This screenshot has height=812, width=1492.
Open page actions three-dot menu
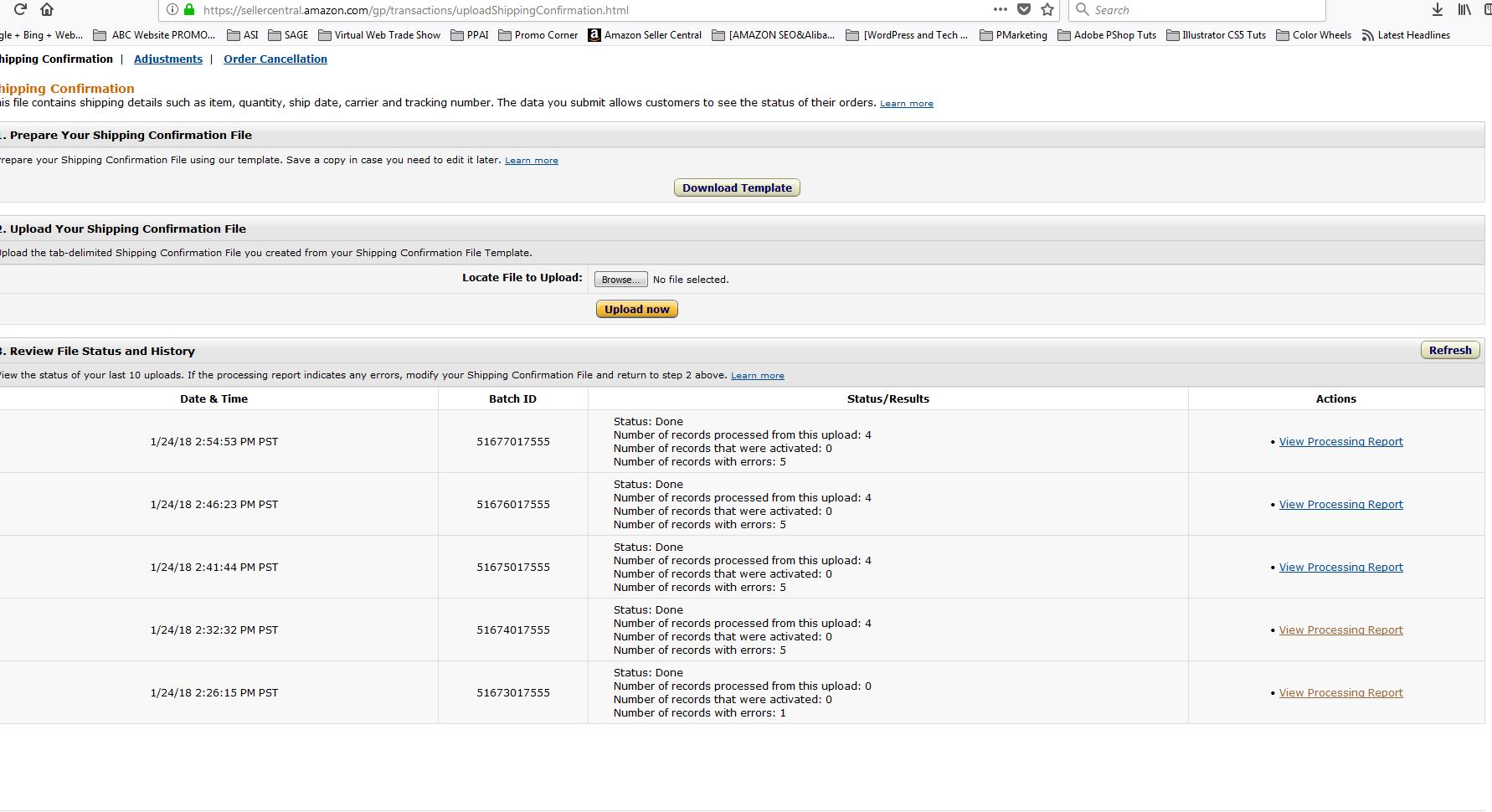pyautogui.click(x=1000, y=9)
